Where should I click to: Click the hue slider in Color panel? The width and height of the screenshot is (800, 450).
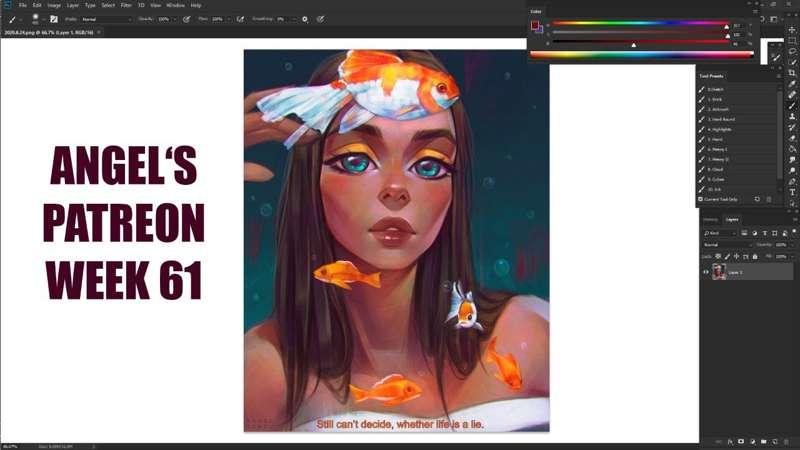pyautogui.click(x=640, y=23)
